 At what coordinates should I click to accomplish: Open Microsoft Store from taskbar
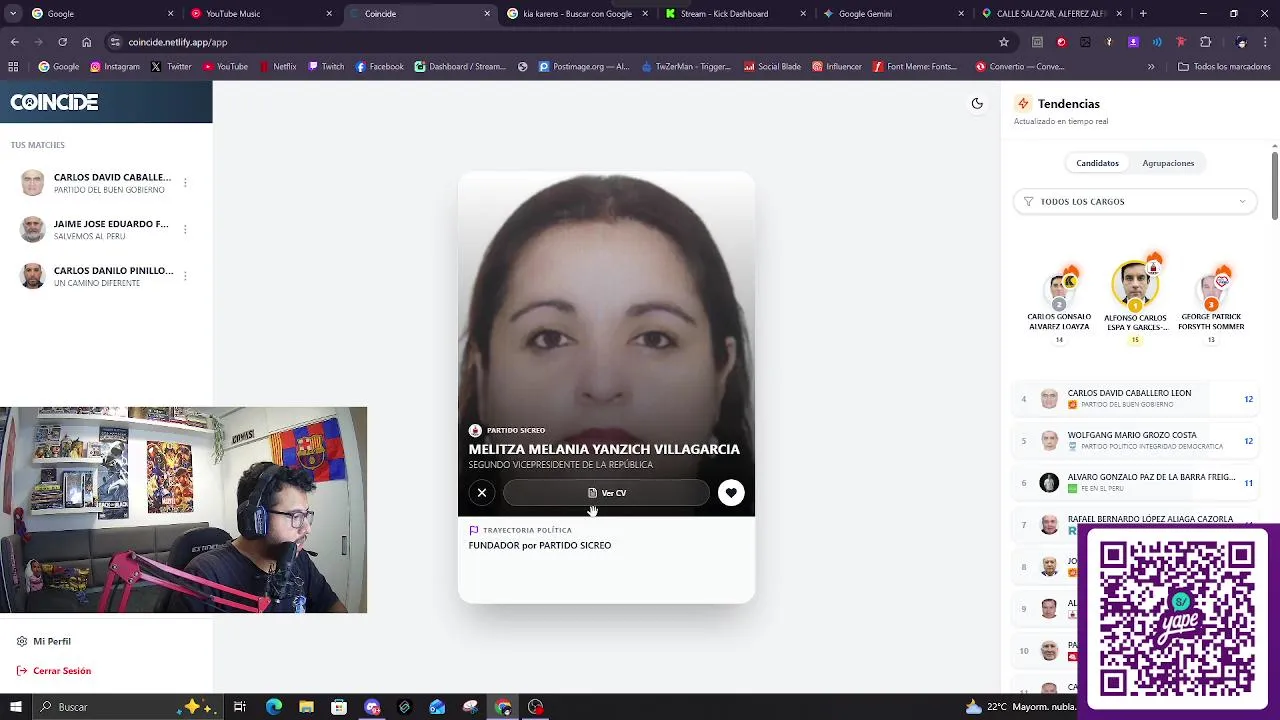[x=339, y=707]
